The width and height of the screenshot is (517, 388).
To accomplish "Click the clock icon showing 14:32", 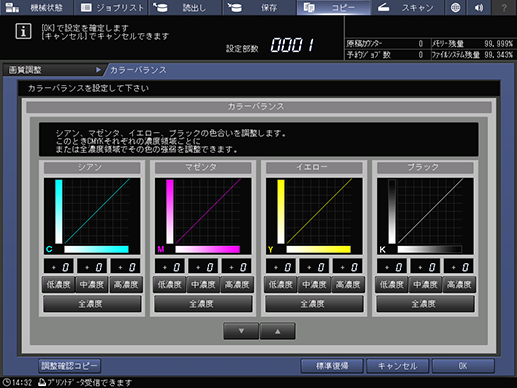I will tap(6, 382).
